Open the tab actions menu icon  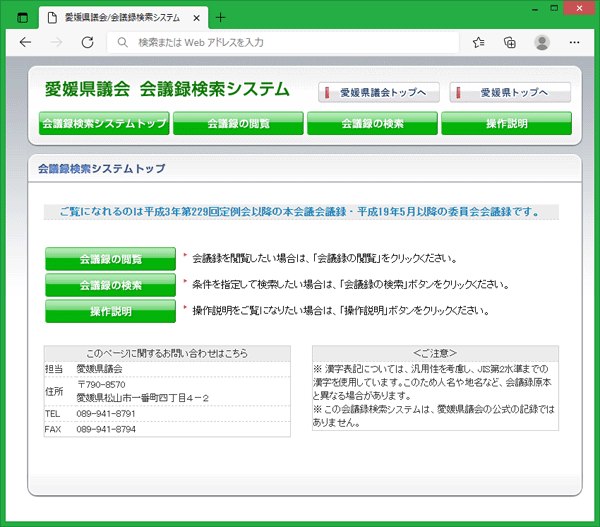[23, 18]
